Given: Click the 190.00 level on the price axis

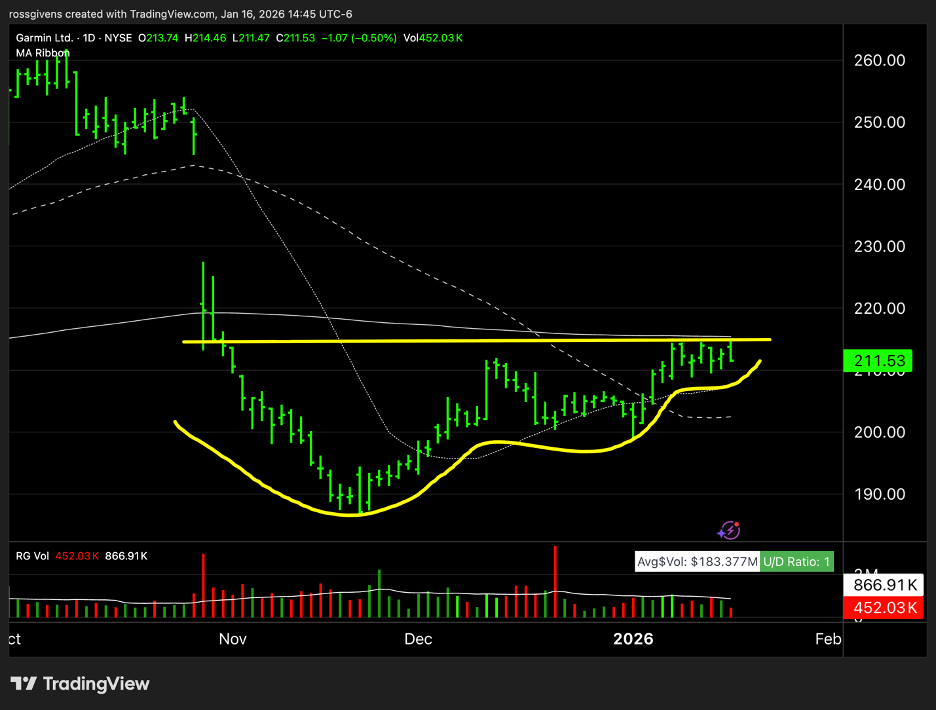Looking at the screenshot, I should pyautogui.click(x=882, y=494).
